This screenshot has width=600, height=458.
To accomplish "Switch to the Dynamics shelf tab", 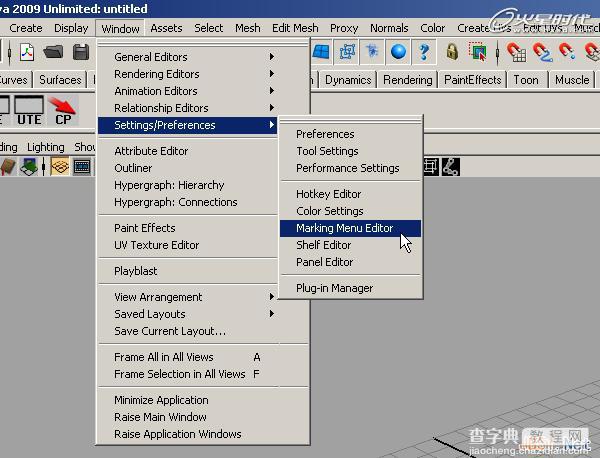I will (x=348, y=80).
